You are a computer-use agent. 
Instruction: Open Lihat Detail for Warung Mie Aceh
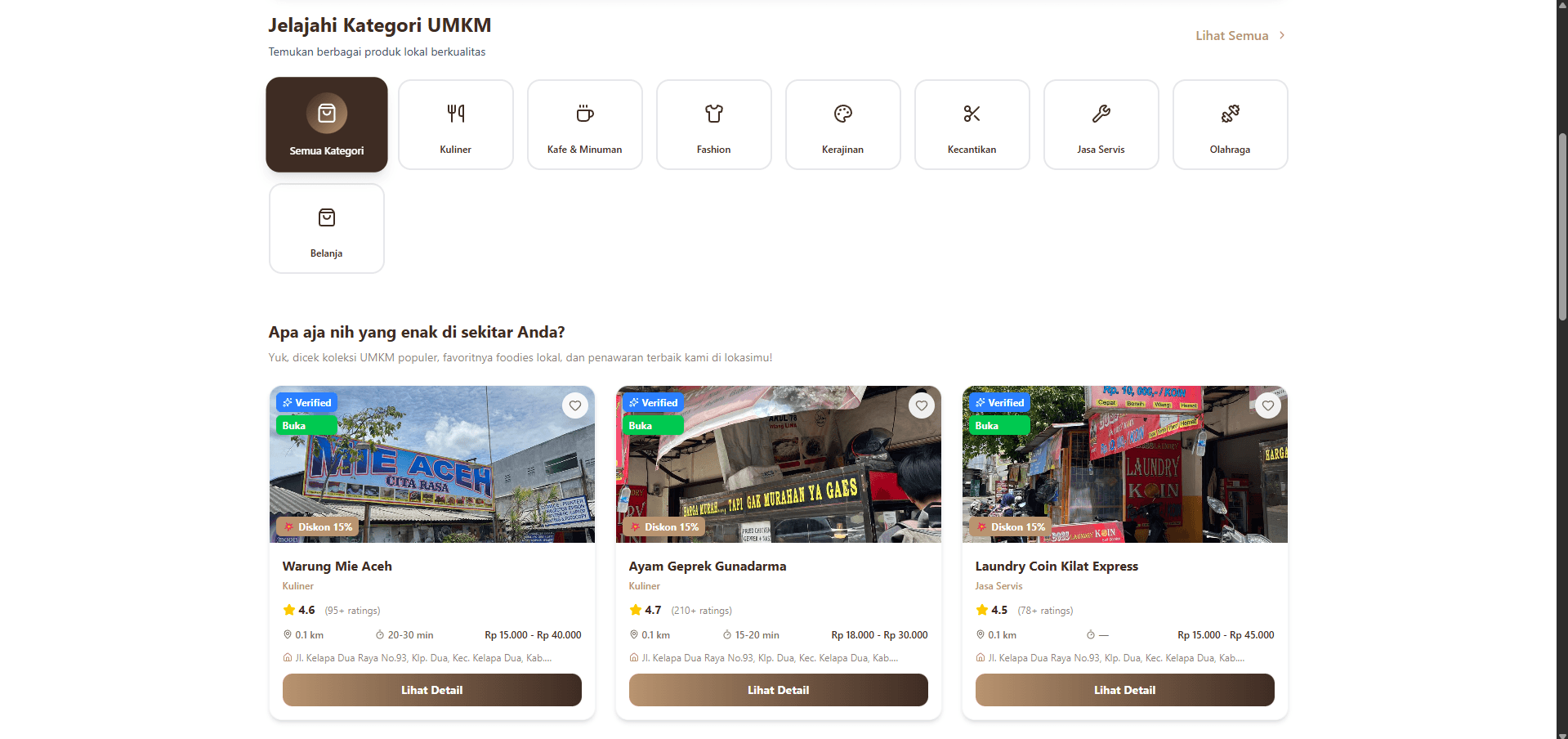(431, 689)
